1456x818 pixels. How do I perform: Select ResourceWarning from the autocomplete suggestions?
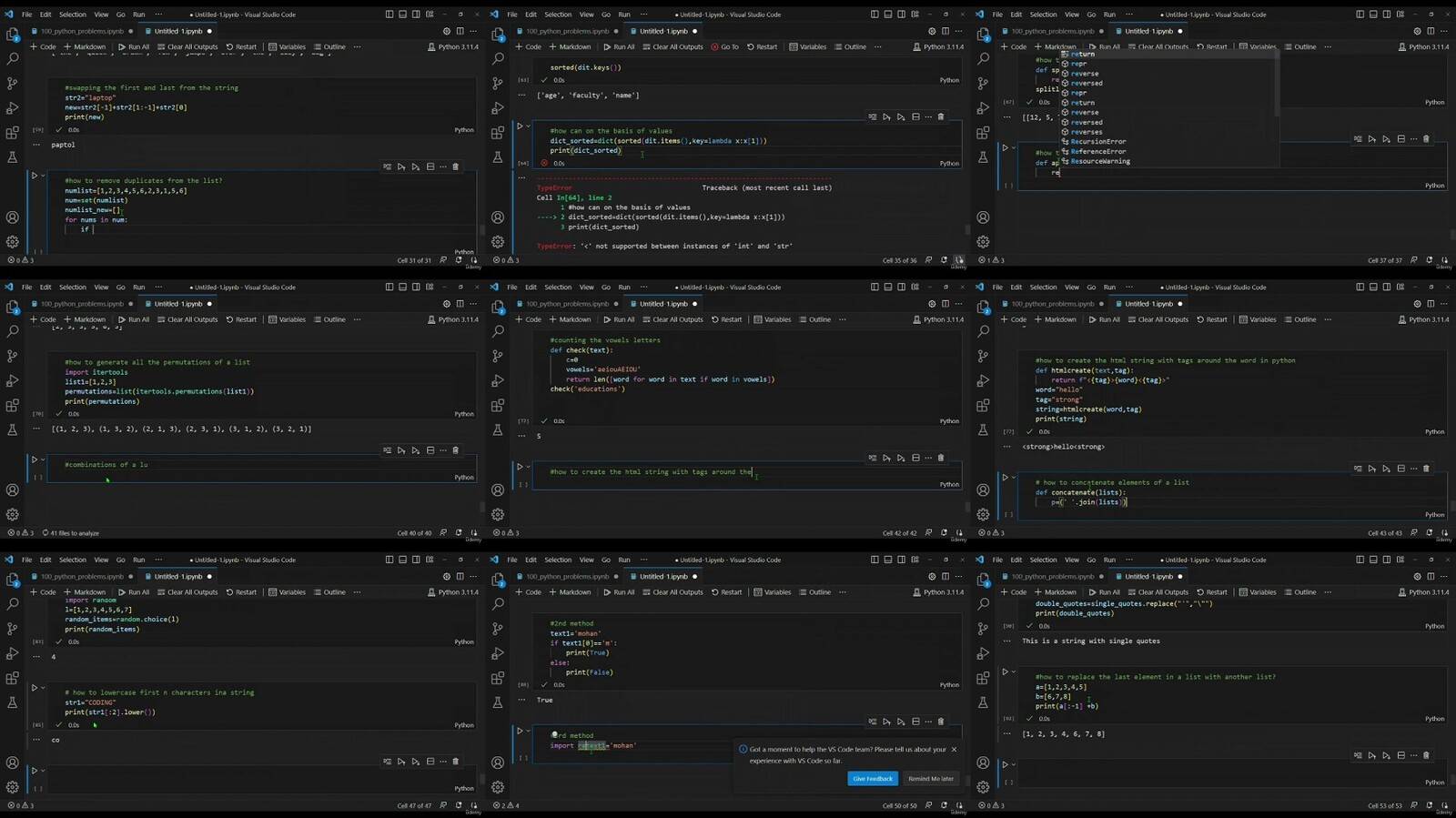coord(1099,161)
